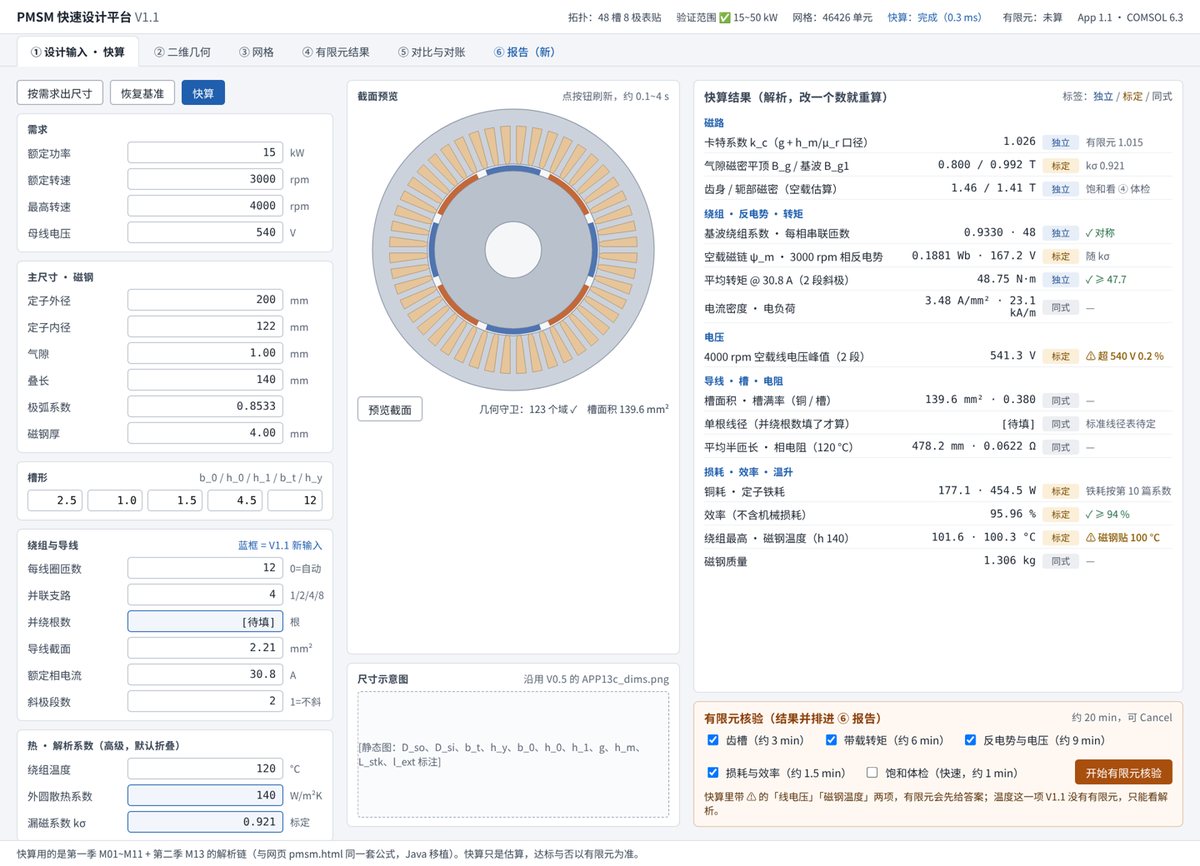Edit the 并联支路 field showing 4
Screen dimensions: 1200x866
point(206,595)
